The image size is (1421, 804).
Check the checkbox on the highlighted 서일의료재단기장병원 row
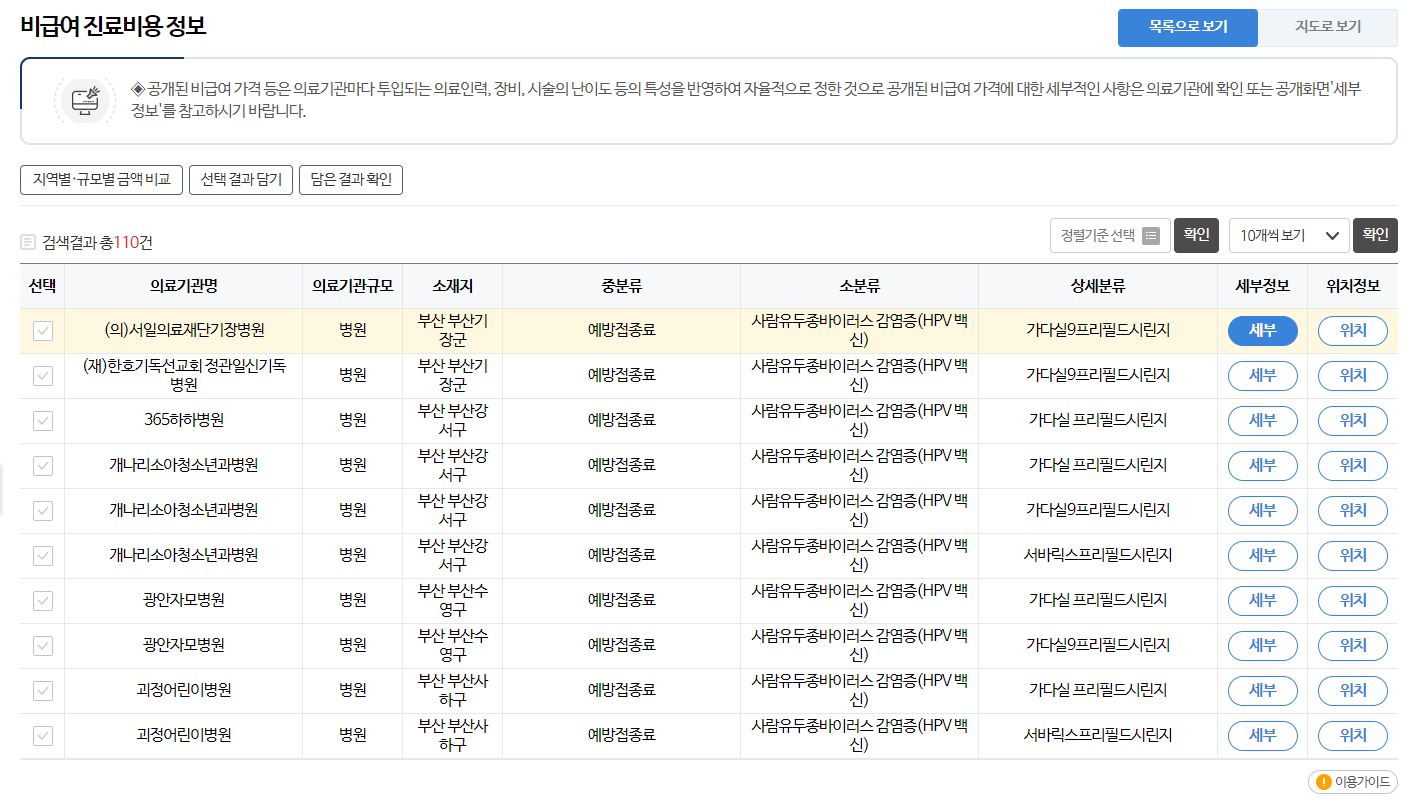tap(42, 330)
